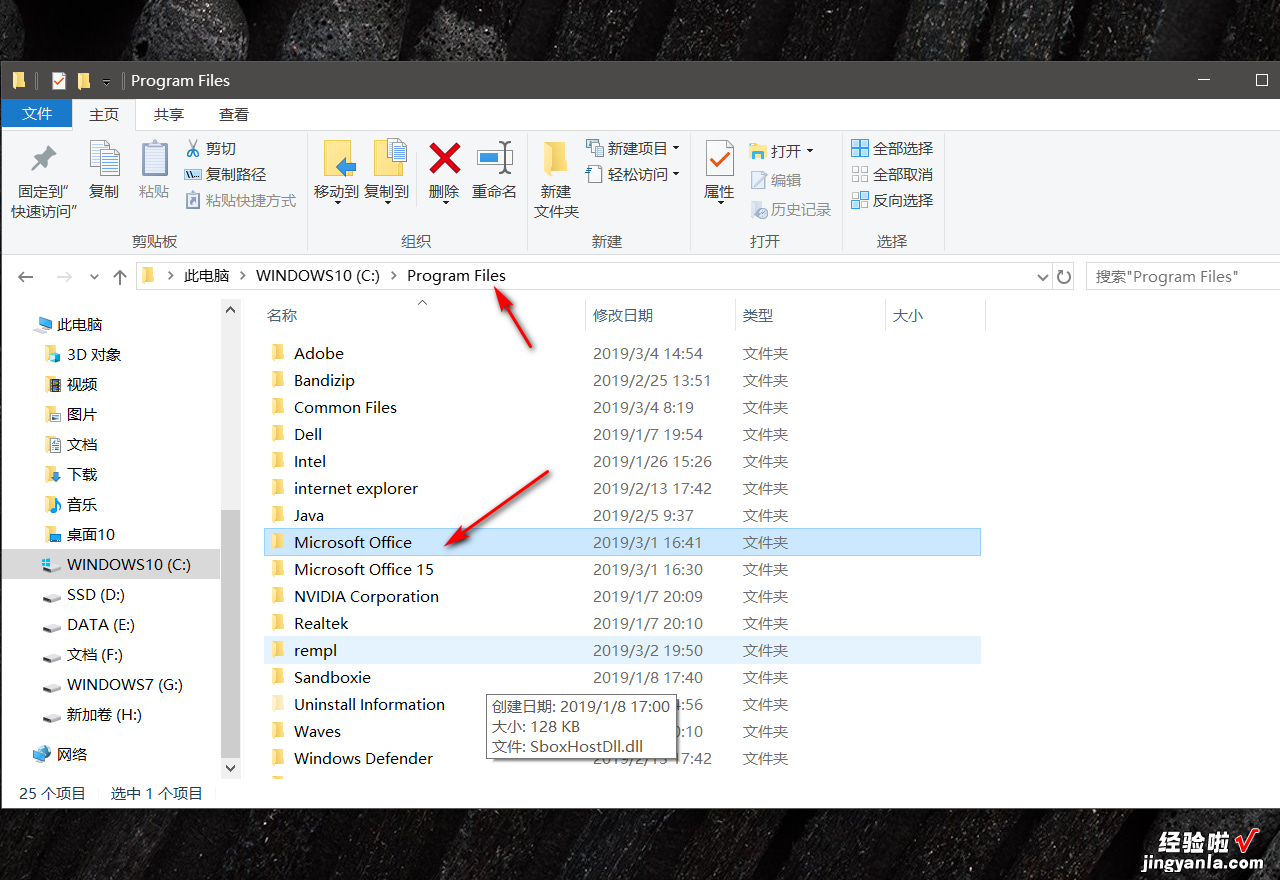Click 此电脑 breadcrumb in address bar
Image resolution: width=1280 pixels, height=880 pixels.
206,276
